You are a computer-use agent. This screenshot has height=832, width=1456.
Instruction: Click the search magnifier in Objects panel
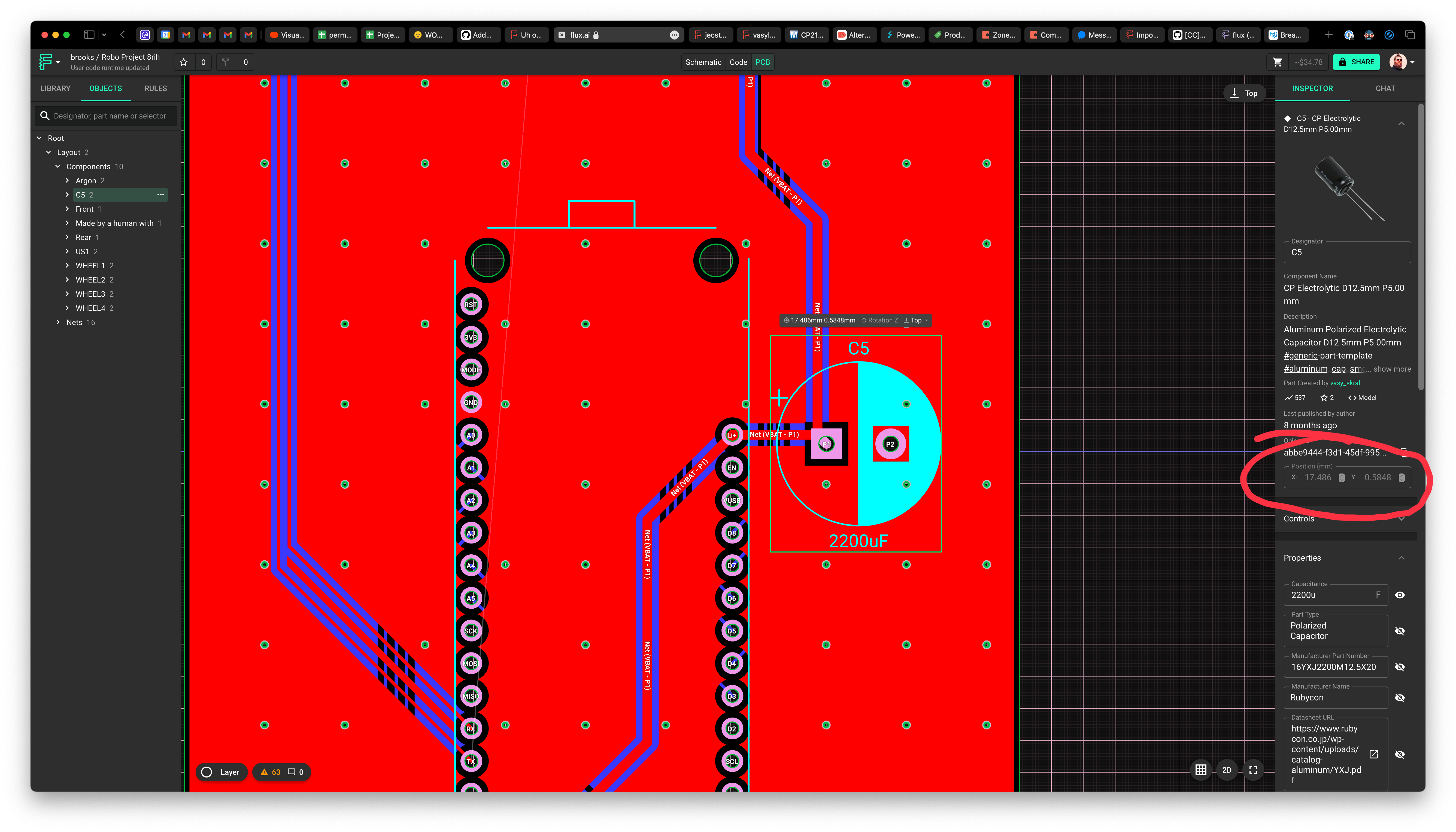[x=45, y=116]
